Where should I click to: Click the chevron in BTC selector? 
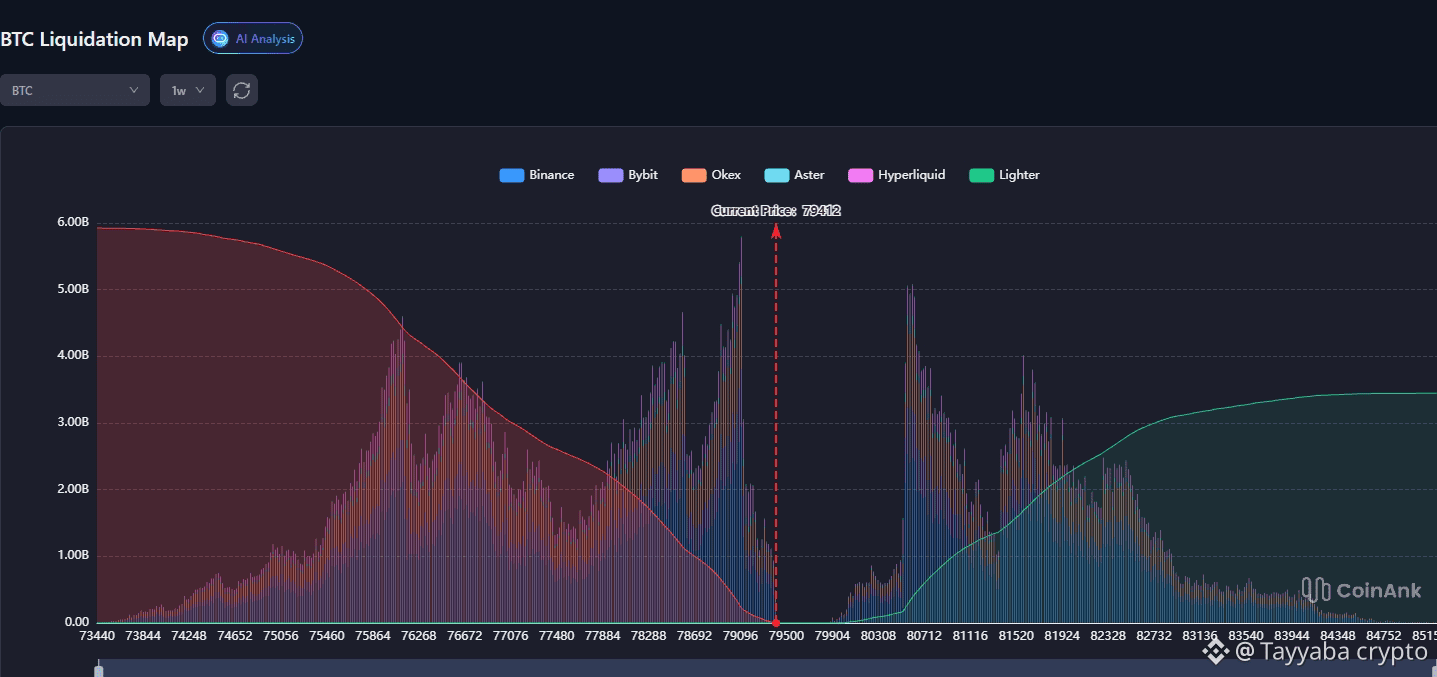(x=134, y=90)
